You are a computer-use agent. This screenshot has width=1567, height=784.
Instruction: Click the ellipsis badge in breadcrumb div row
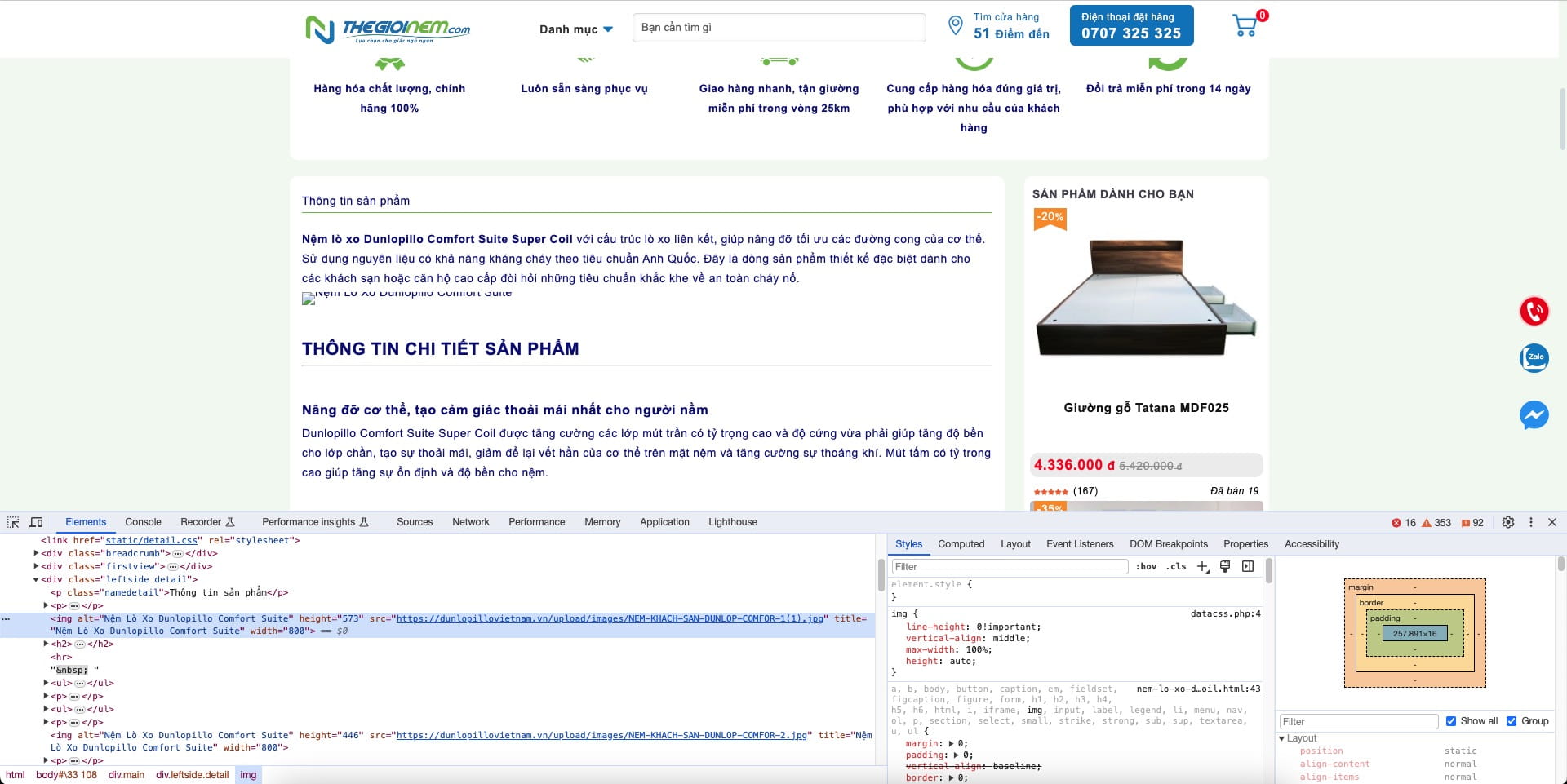point(177,554)
